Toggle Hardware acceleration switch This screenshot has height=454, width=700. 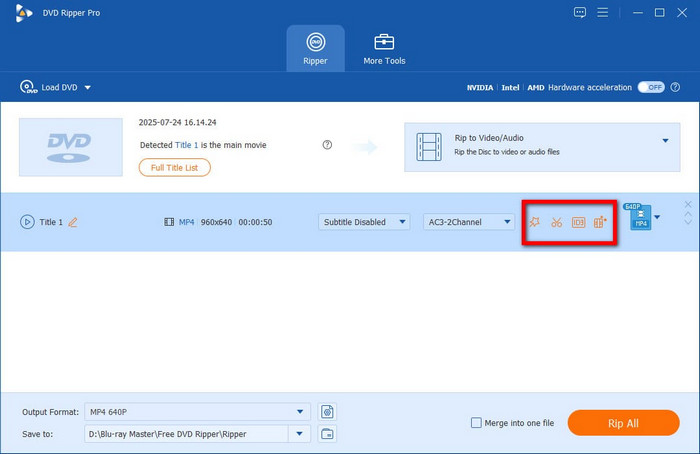[651, 87]
